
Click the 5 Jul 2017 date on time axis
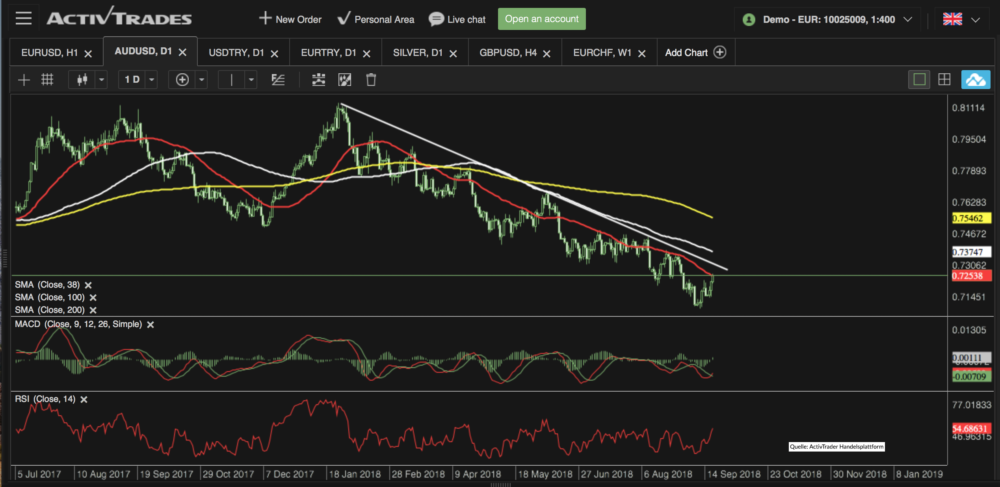pyautogui.click(x=40, y=475)
